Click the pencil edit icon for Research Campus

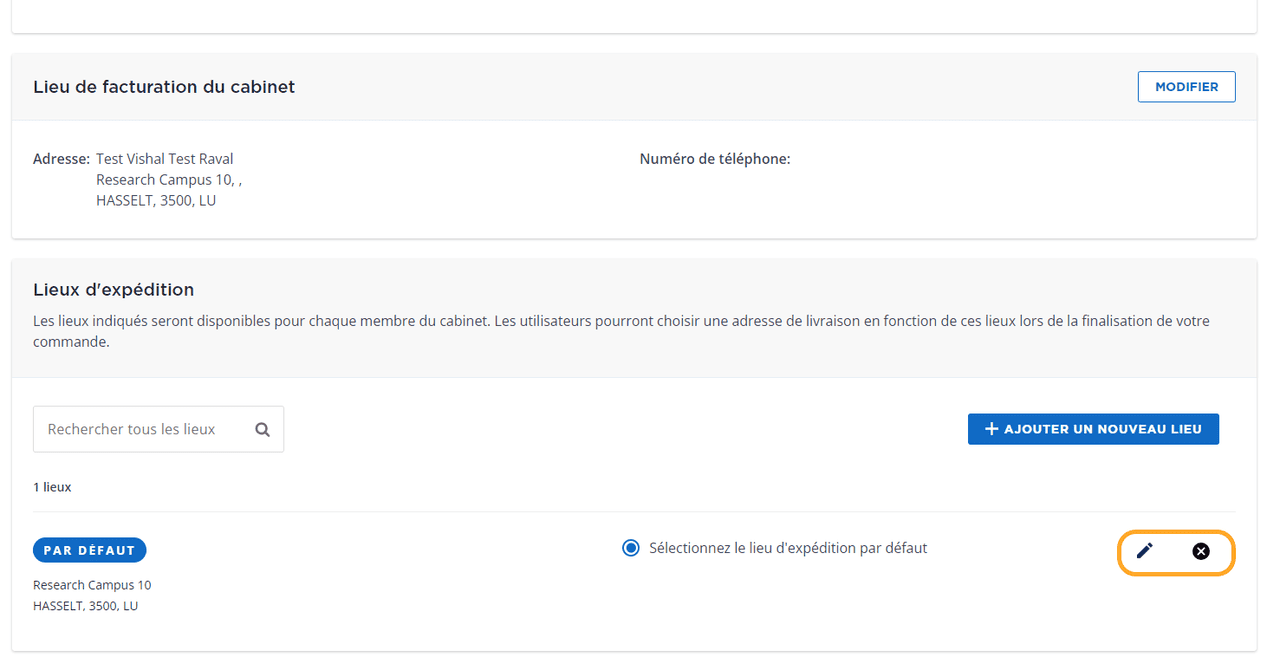(x=1145, y=551)
